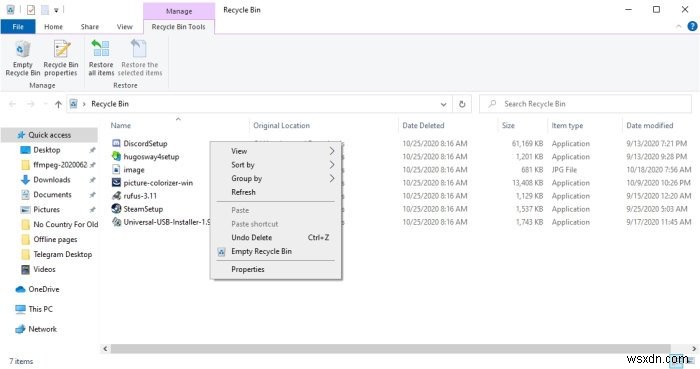Click the Quick access star icon
Image resolution: width=700 pixels, height=369 pixels.
point(21,135)
